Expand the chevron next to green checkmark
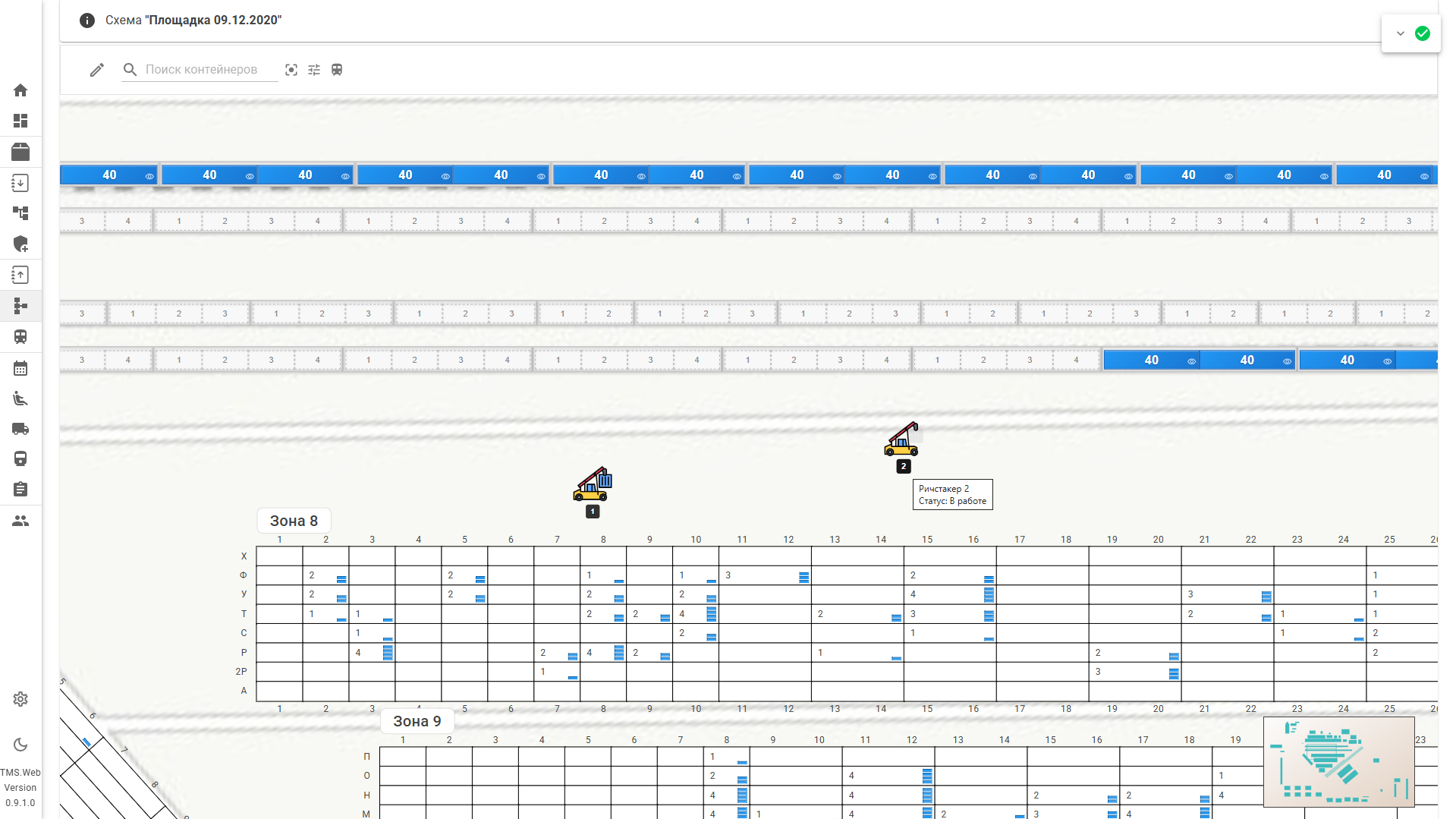Viewport: 1456px width, 819px height. pos(1401,33)
